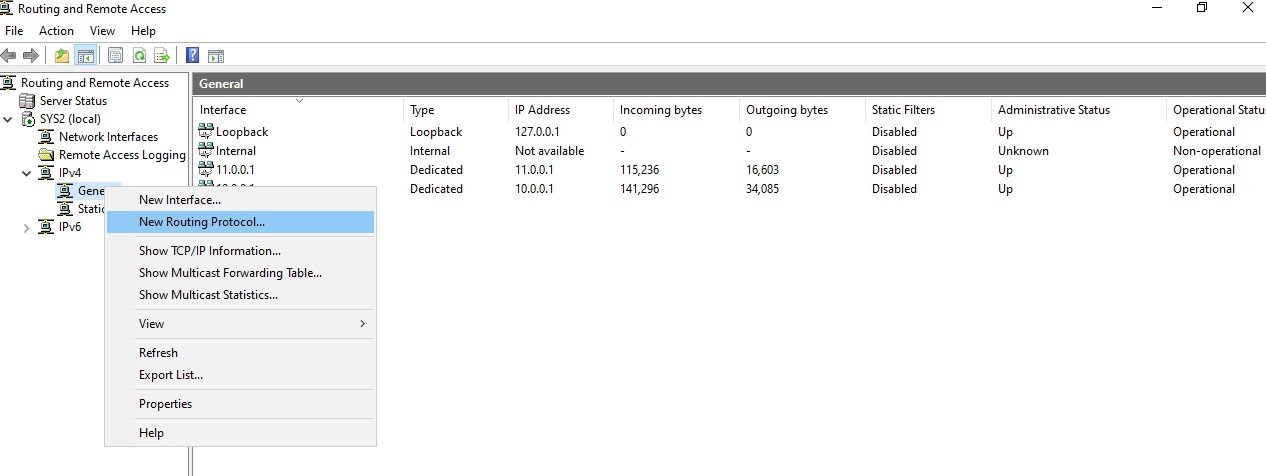Click the blue Help question mark icon
This screenshot has height=476, width=1266.
tap(192, 56)
